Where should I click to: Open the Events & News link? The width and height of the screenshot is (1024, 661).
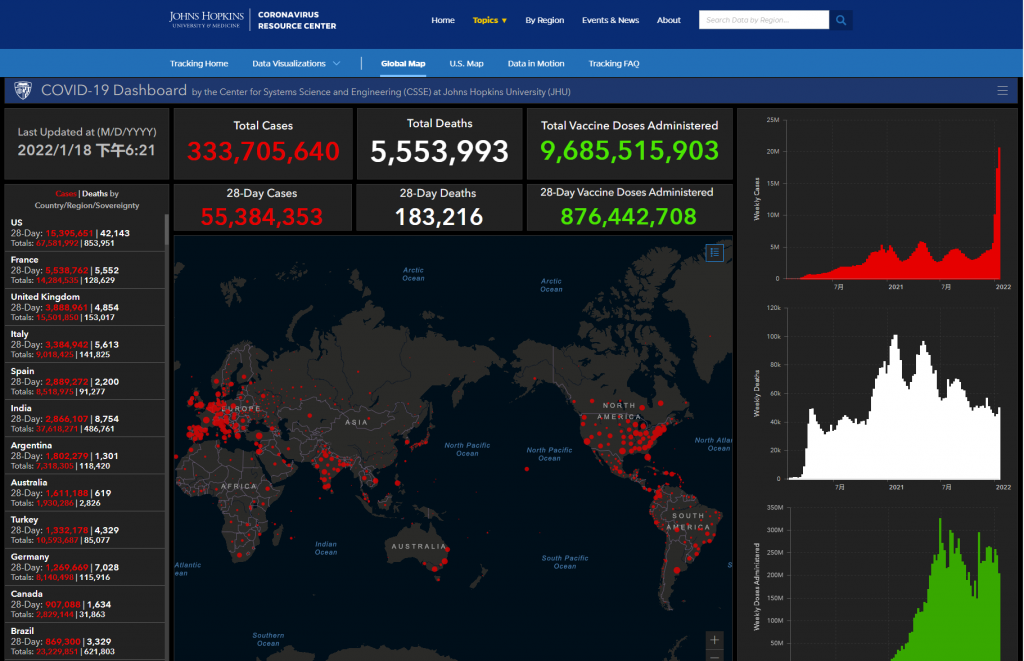610,20
